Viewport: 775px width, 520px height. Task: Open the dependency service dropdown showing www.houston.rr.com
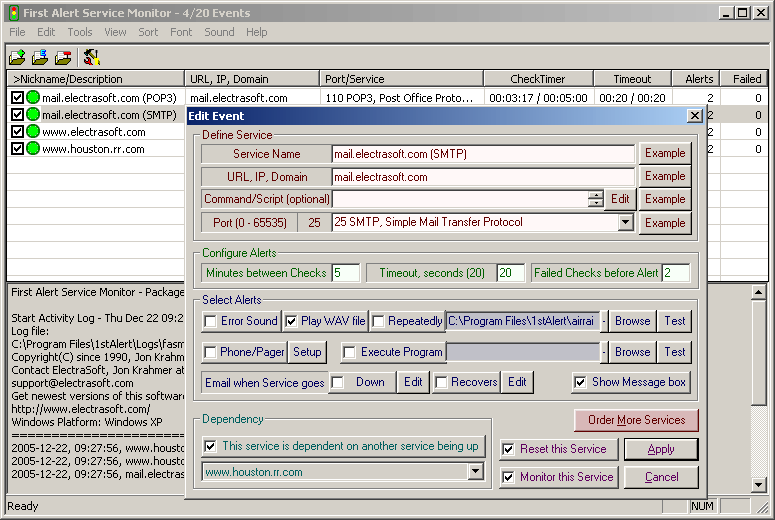point(476,472)
